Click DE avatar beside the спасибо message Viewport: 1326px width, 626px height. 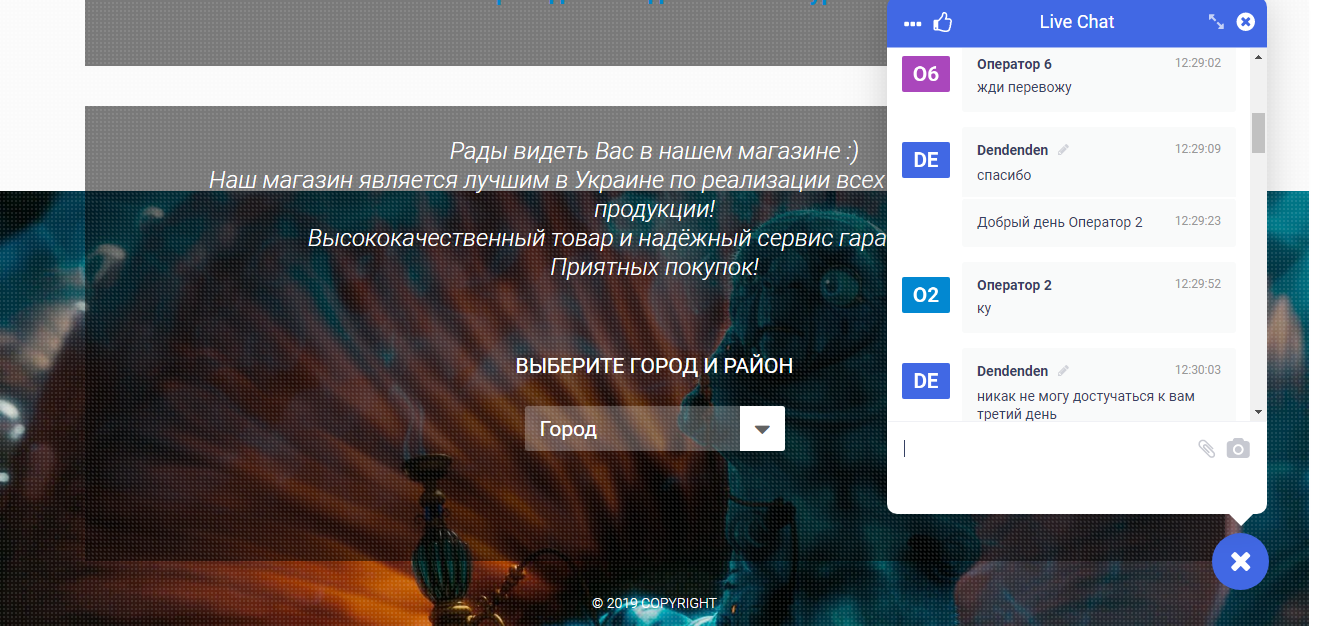coord(926,160)
